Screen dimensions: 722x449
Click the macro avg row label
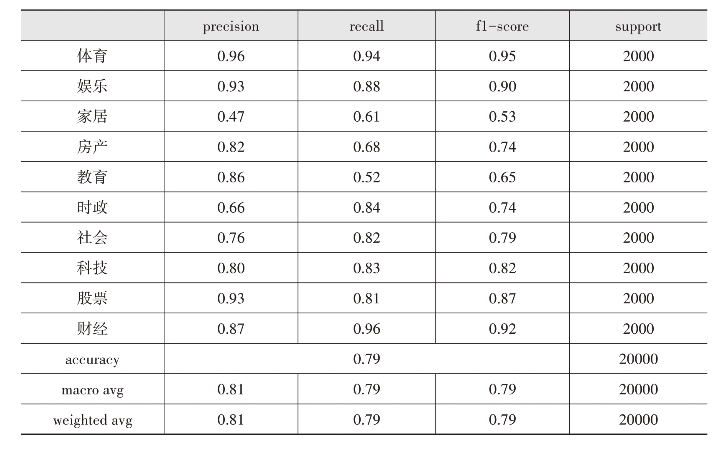pos(92,389)
